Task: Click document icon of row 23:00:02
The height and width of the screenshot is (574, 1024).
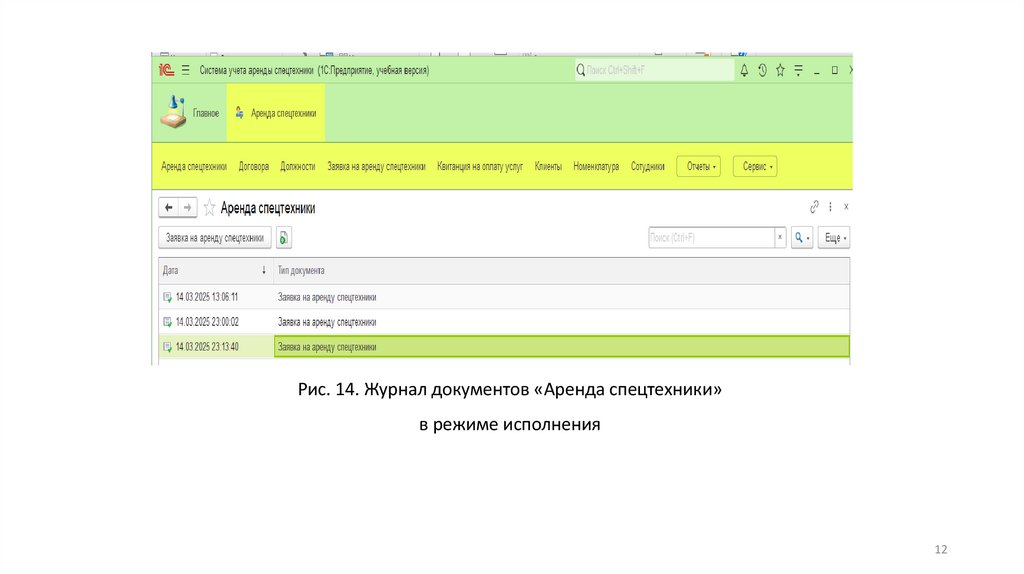Action: click(167, 322)
